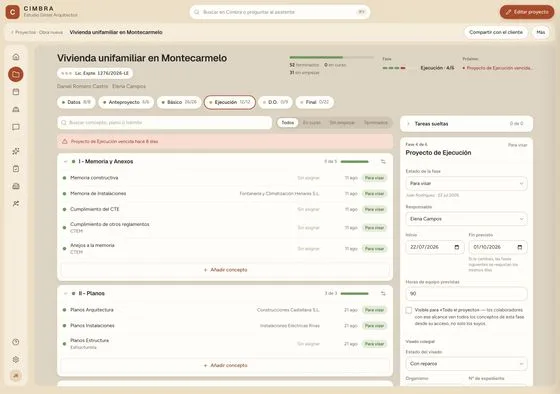Open the Cumplimiento del CTE row
560x394 pixels.
click(225, 209)
